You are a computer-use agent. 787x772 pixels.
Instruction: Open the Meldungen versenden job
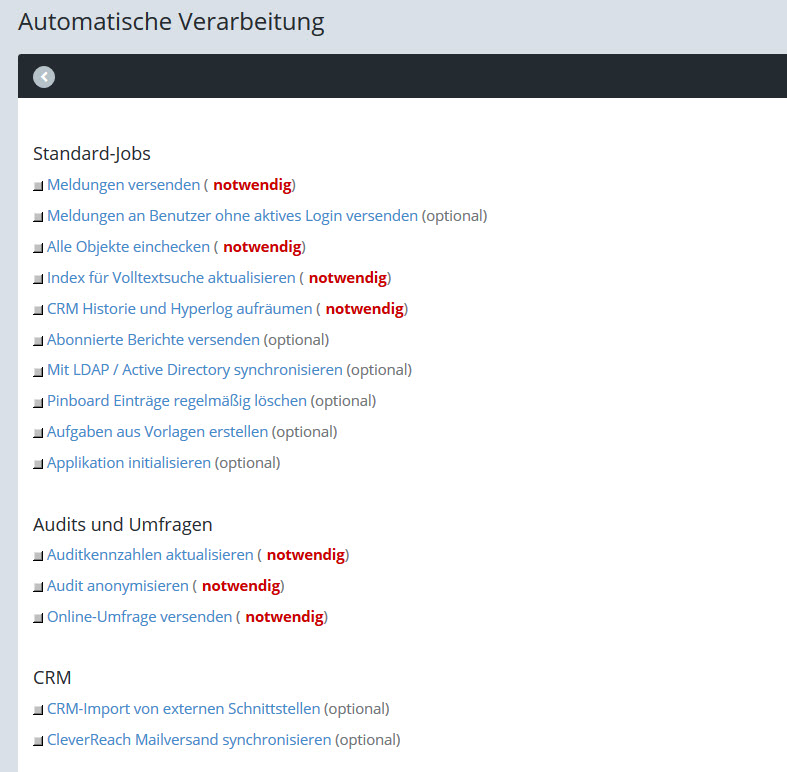coord(123,185)
